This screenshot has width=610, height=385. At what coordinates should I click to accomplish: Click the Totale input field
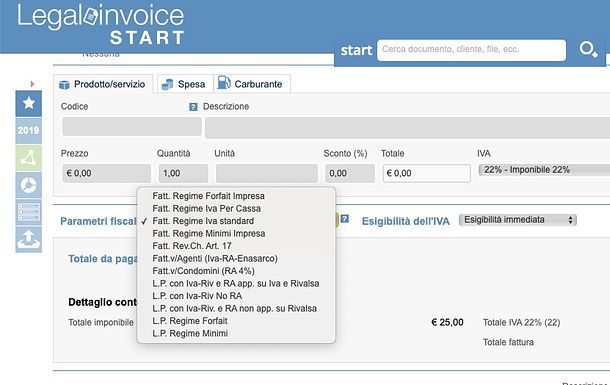pyautogui.click(x=427, y=173)
